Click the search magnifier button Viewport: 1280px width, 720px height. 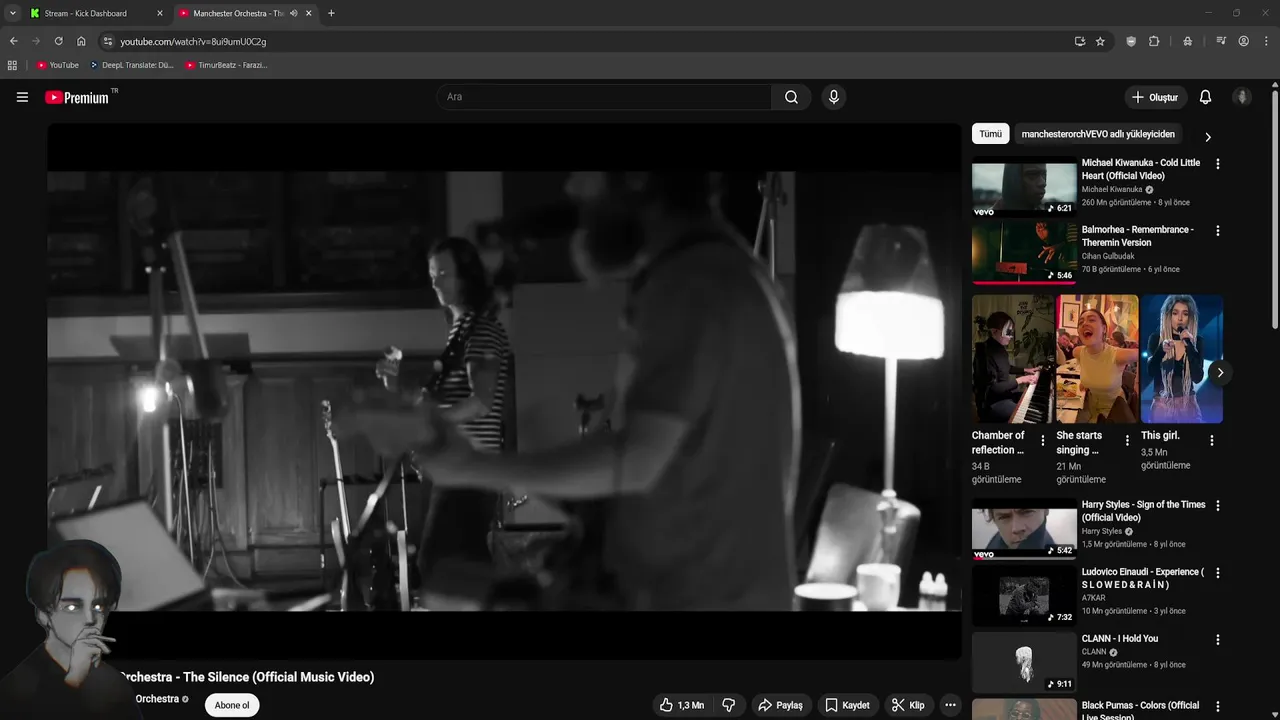click(791, 97)
